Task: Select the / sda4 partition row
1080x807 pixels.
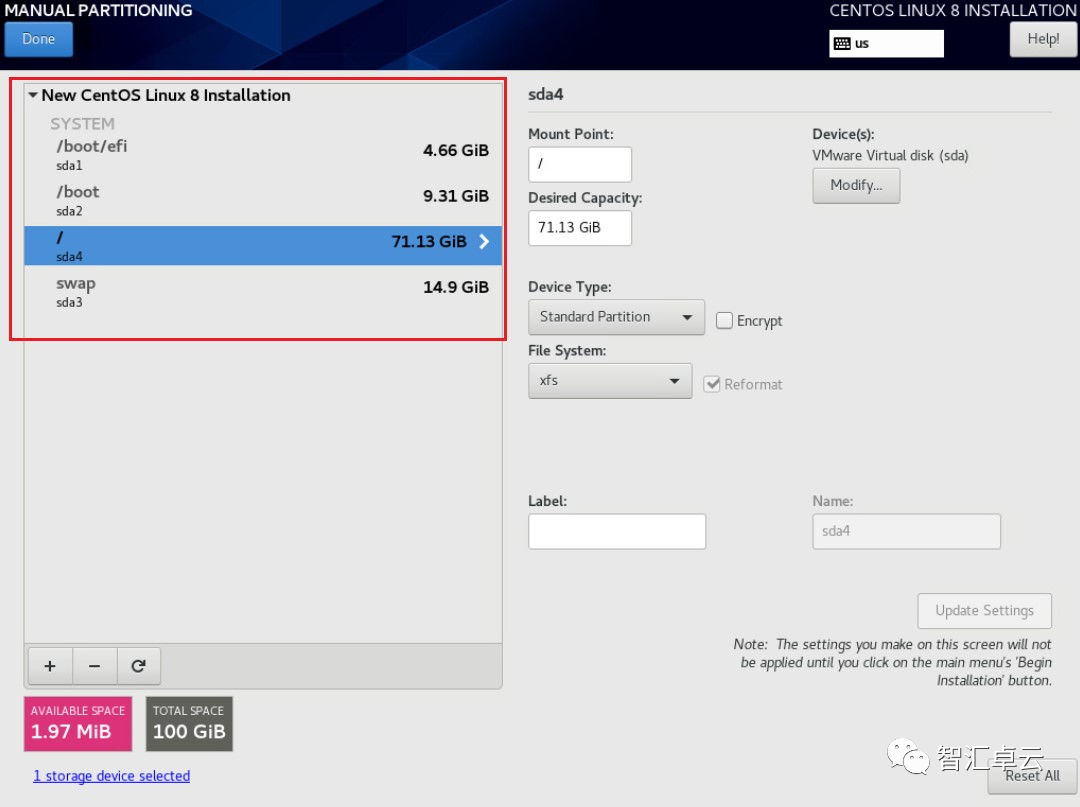Action: click(x=263, y=246)
